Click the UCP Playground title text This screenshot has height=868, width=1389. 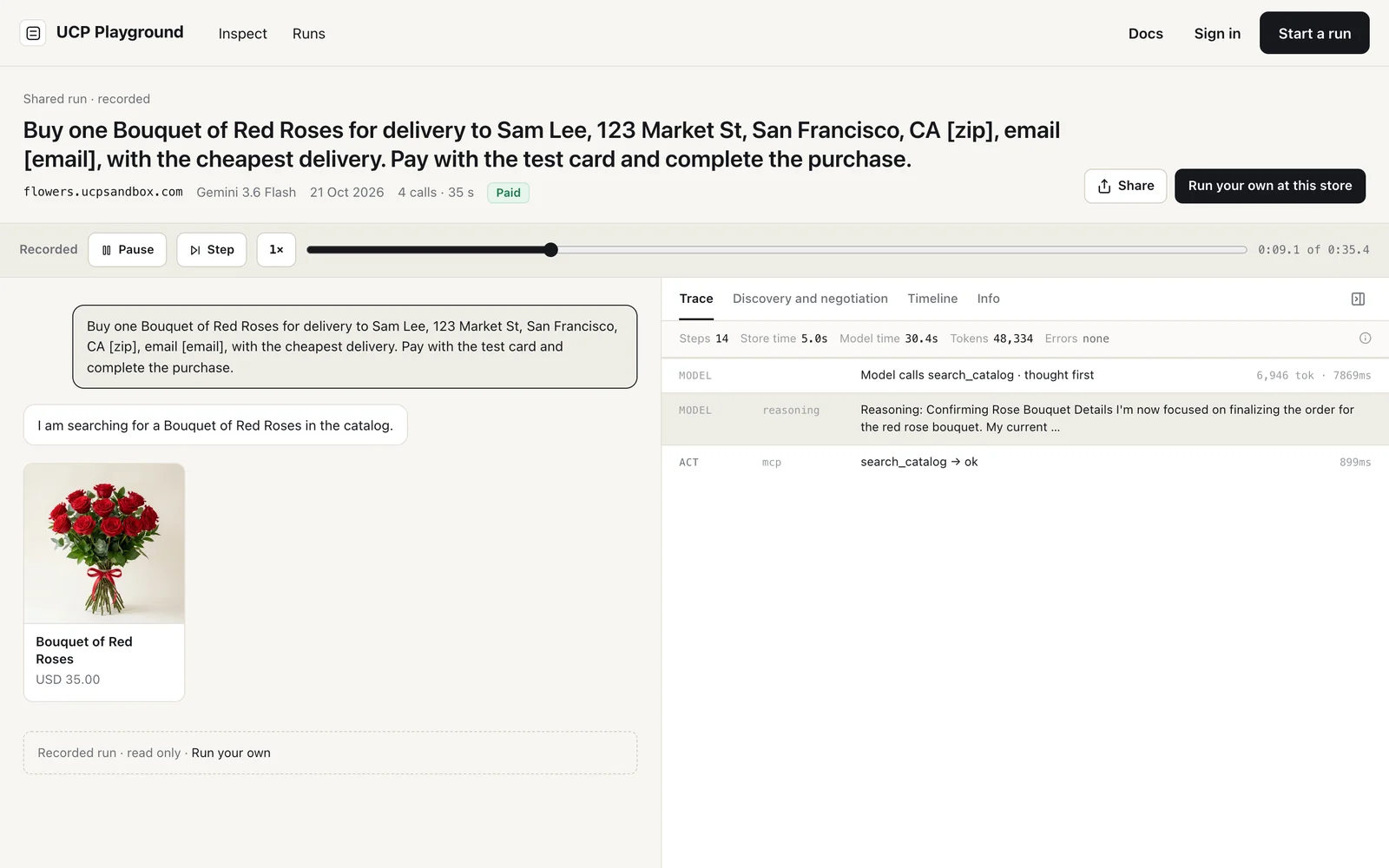coord(120,32)
